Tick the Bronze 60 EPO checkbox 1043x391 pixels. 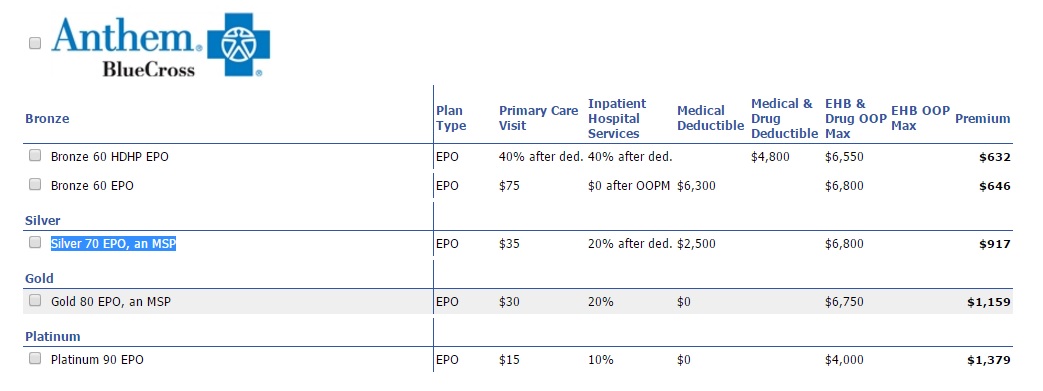click(x=35, y=184)
